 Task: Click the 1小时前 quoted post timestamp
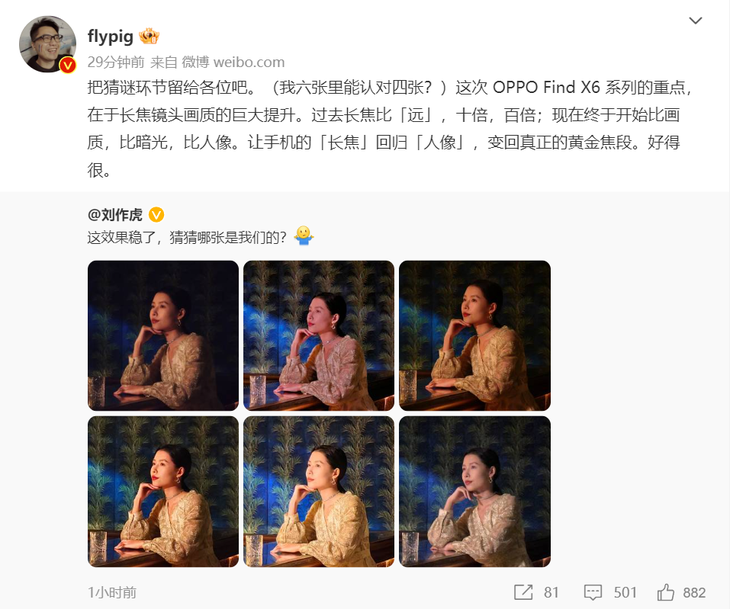click(112, 592)
